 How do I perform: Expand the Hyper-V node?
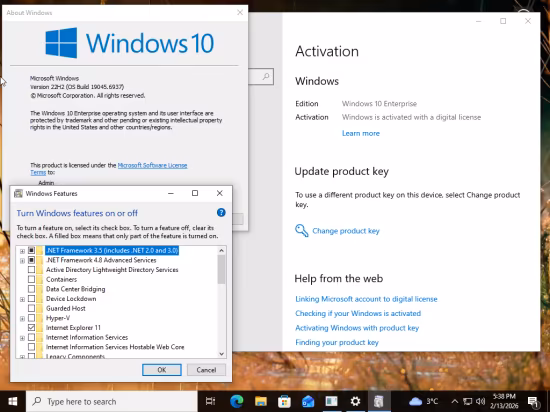click(22, 319)
